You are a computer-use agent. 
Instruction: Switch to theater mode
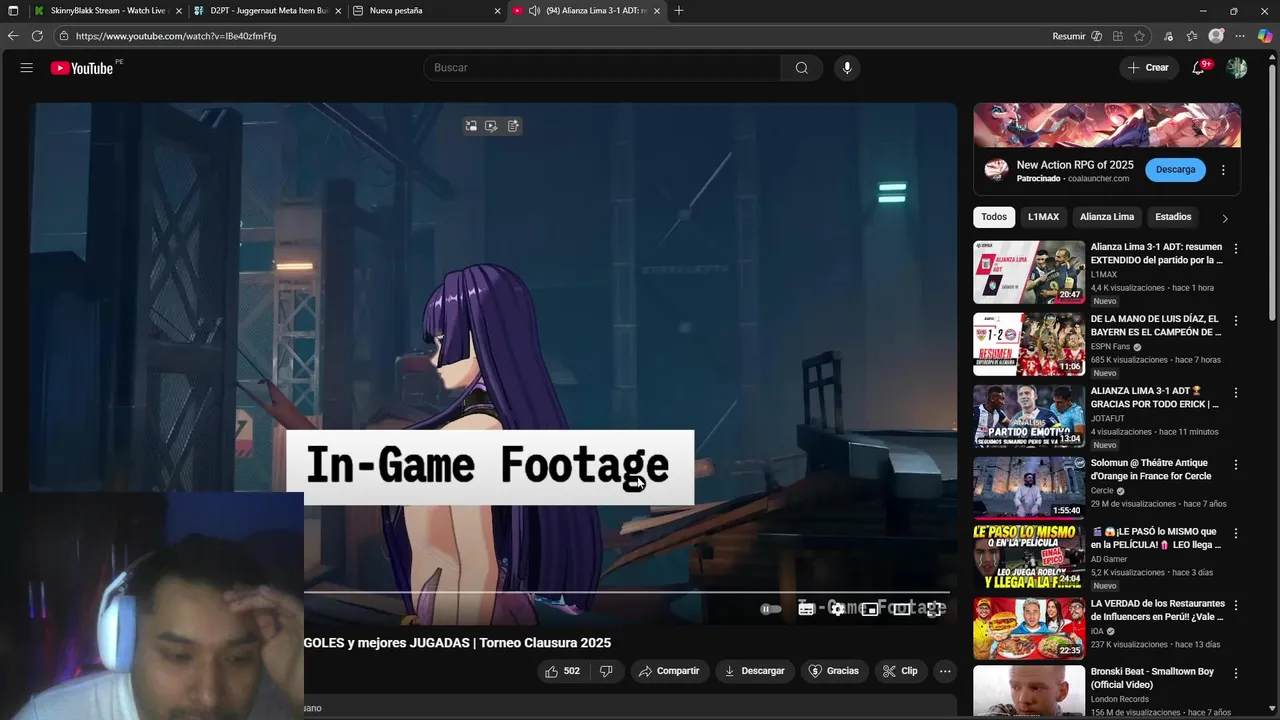coord(902,609)
